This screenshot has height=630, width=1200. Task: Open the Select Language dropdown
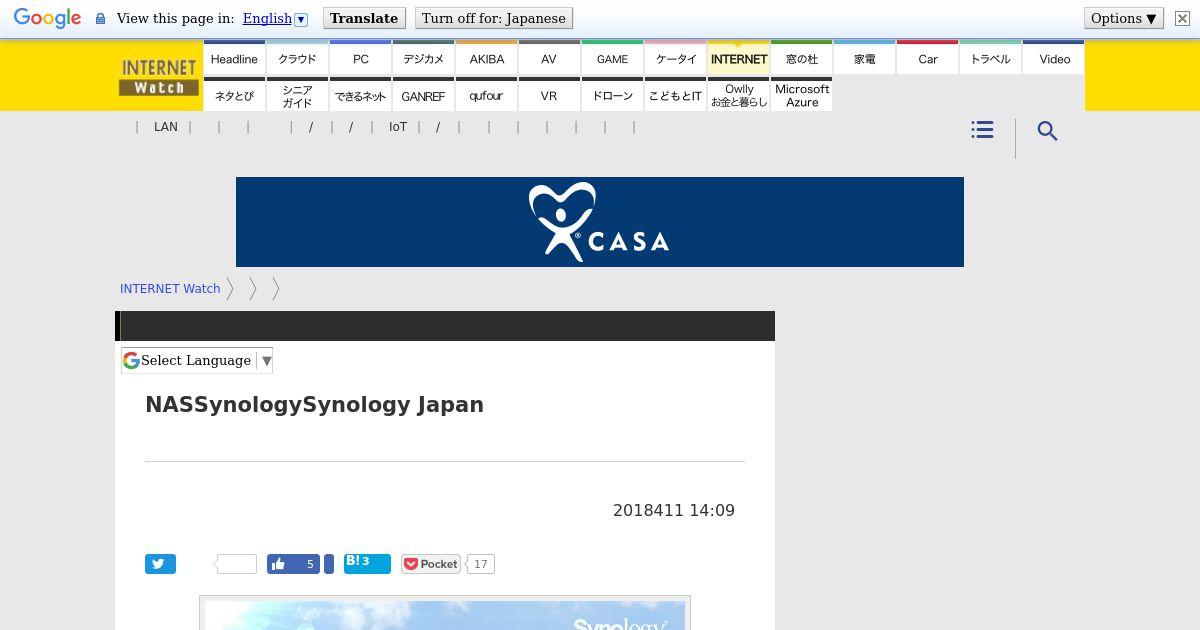(197, 361)
